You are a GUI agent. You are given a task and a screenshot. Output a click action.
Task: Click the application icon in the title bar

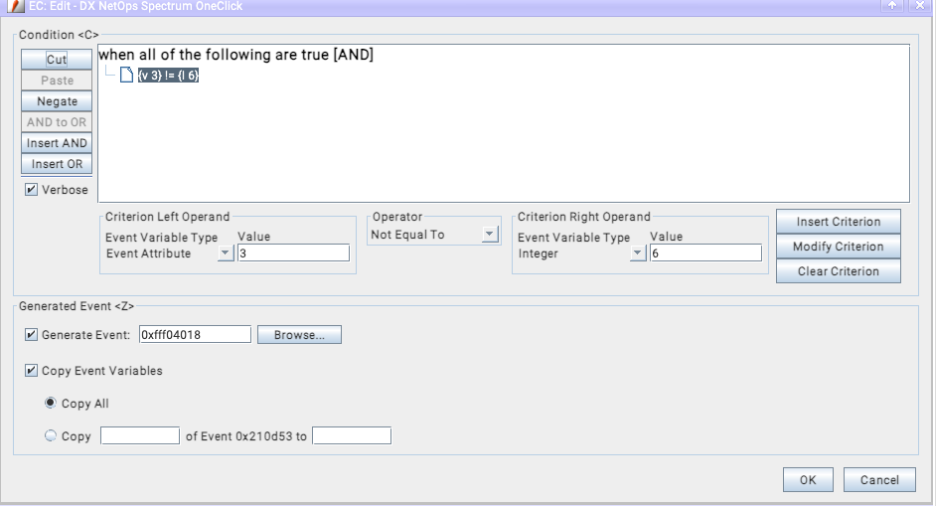10,8
